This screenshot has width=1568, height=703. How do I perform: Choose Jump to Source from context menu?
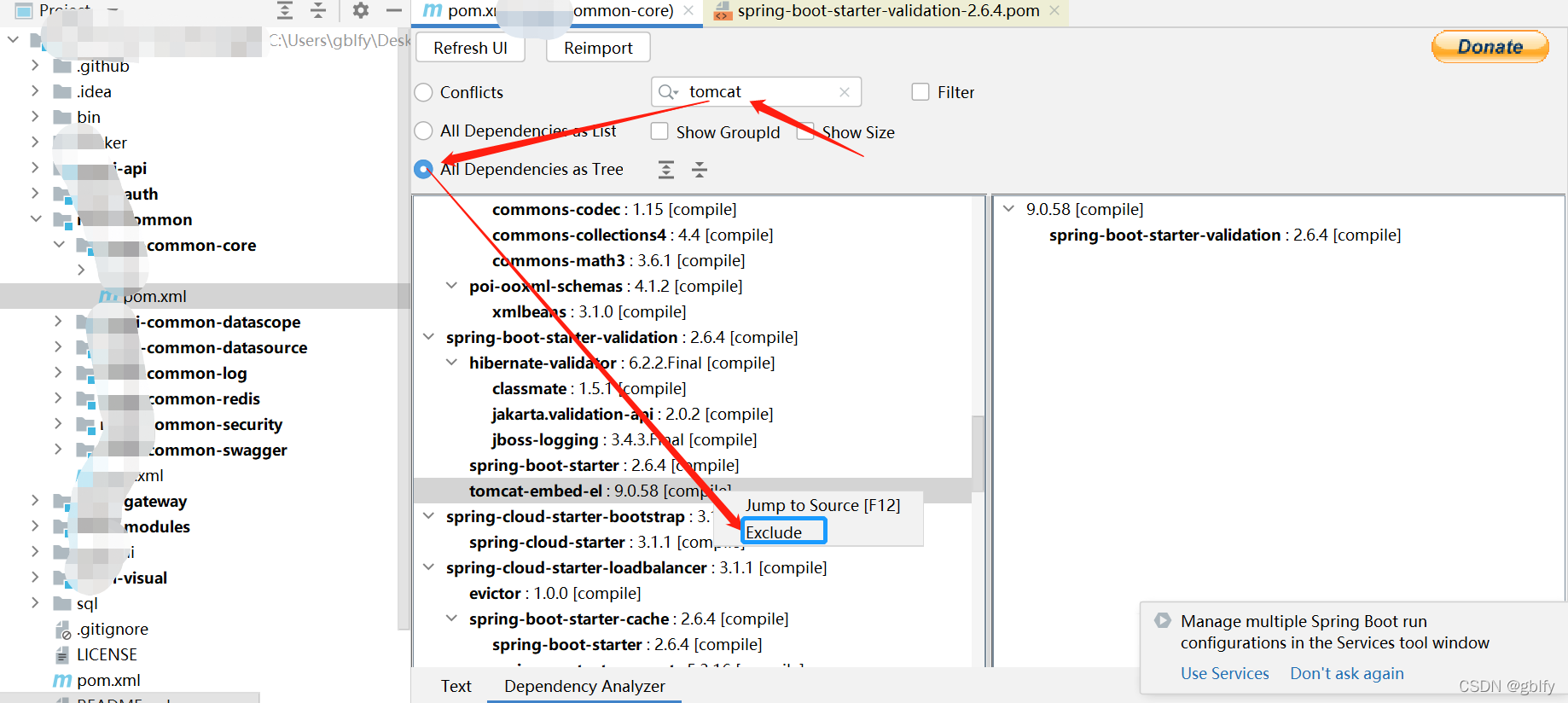(822, 505)
